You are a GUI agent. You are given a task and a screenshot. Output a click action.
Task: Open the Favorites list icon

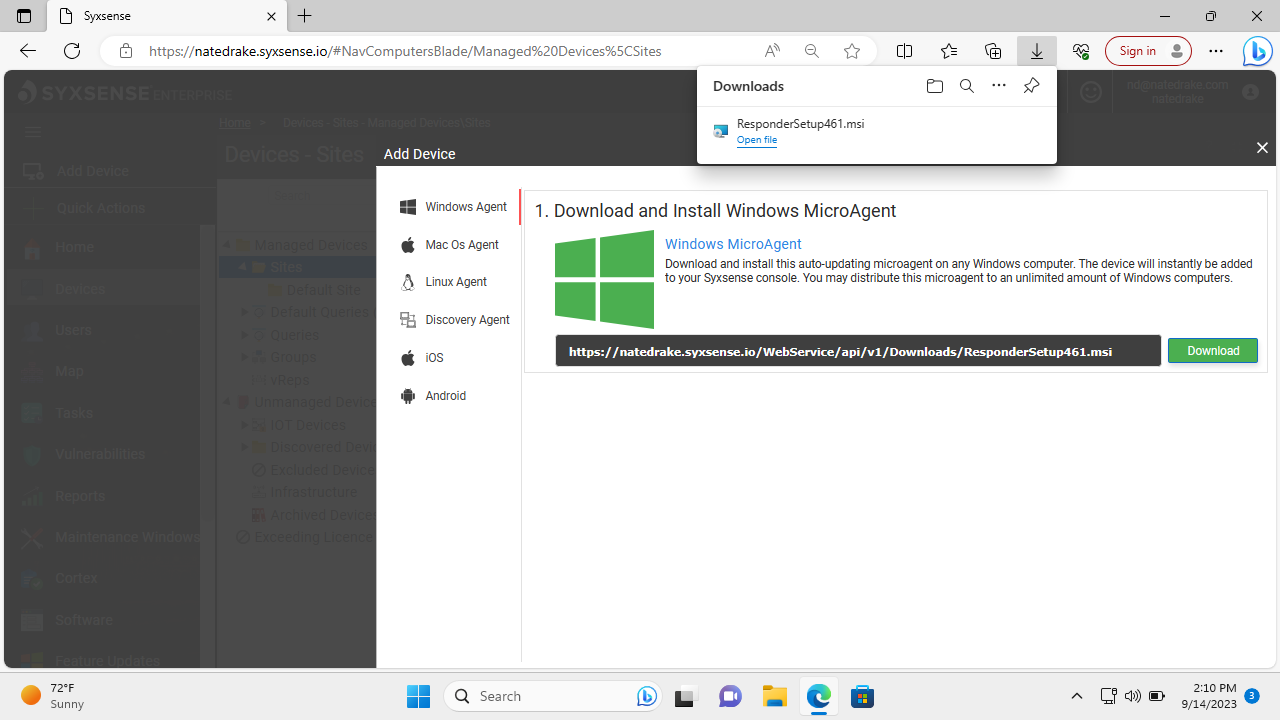pyautogui.click(x=949, y=51)
